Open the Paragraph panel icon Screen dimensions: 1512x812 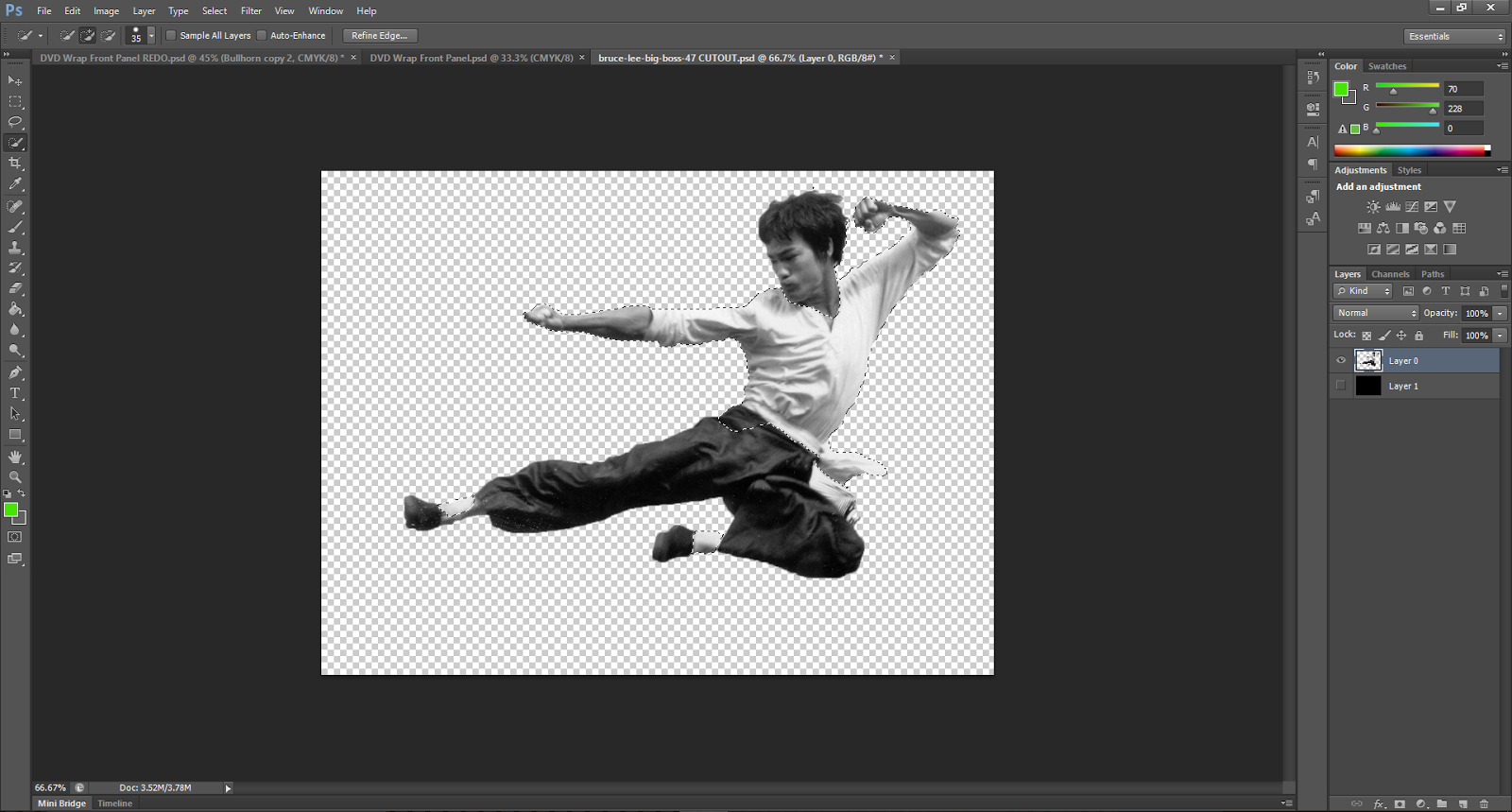click(1313, 164)
